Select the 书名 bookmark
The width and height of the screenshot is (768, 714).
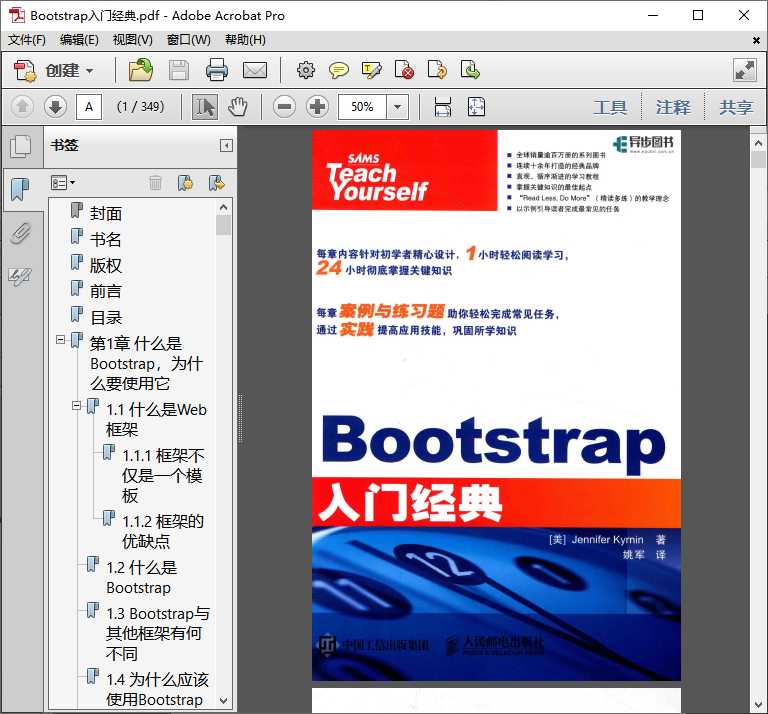tap(106, 239)
